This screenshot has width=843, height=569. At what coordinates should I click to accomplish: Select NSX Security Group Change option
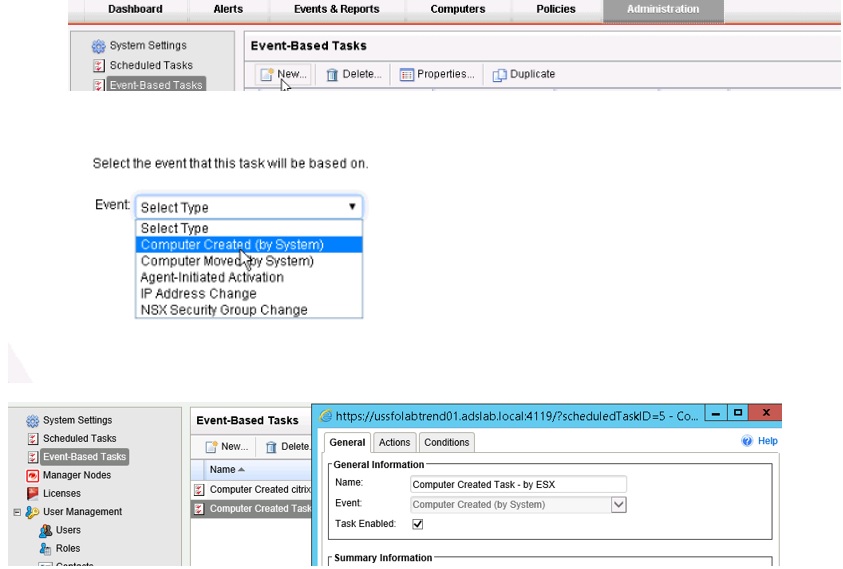(x=224, y=310)
